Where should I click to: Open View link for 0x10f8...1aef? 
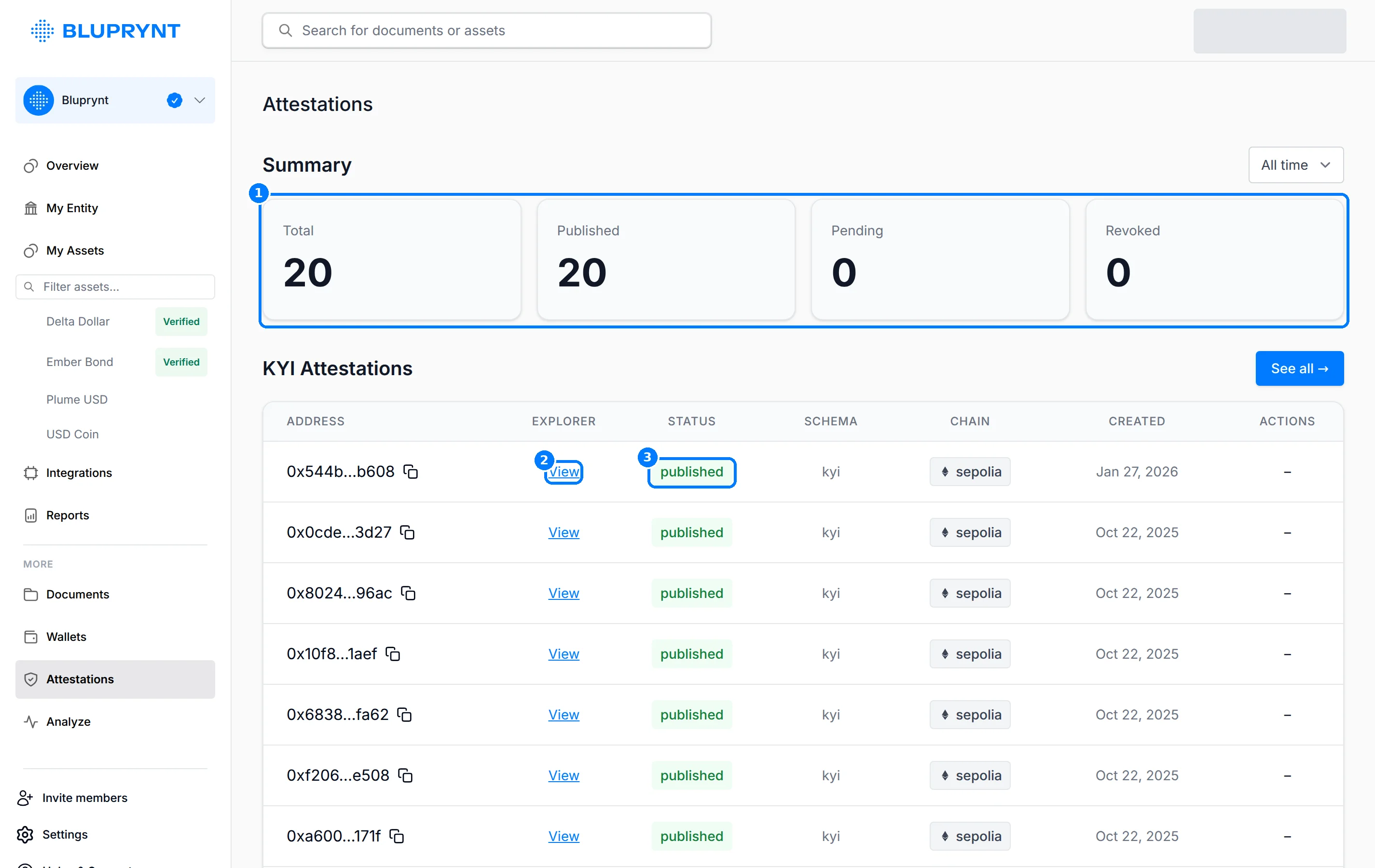pos(564,654)
